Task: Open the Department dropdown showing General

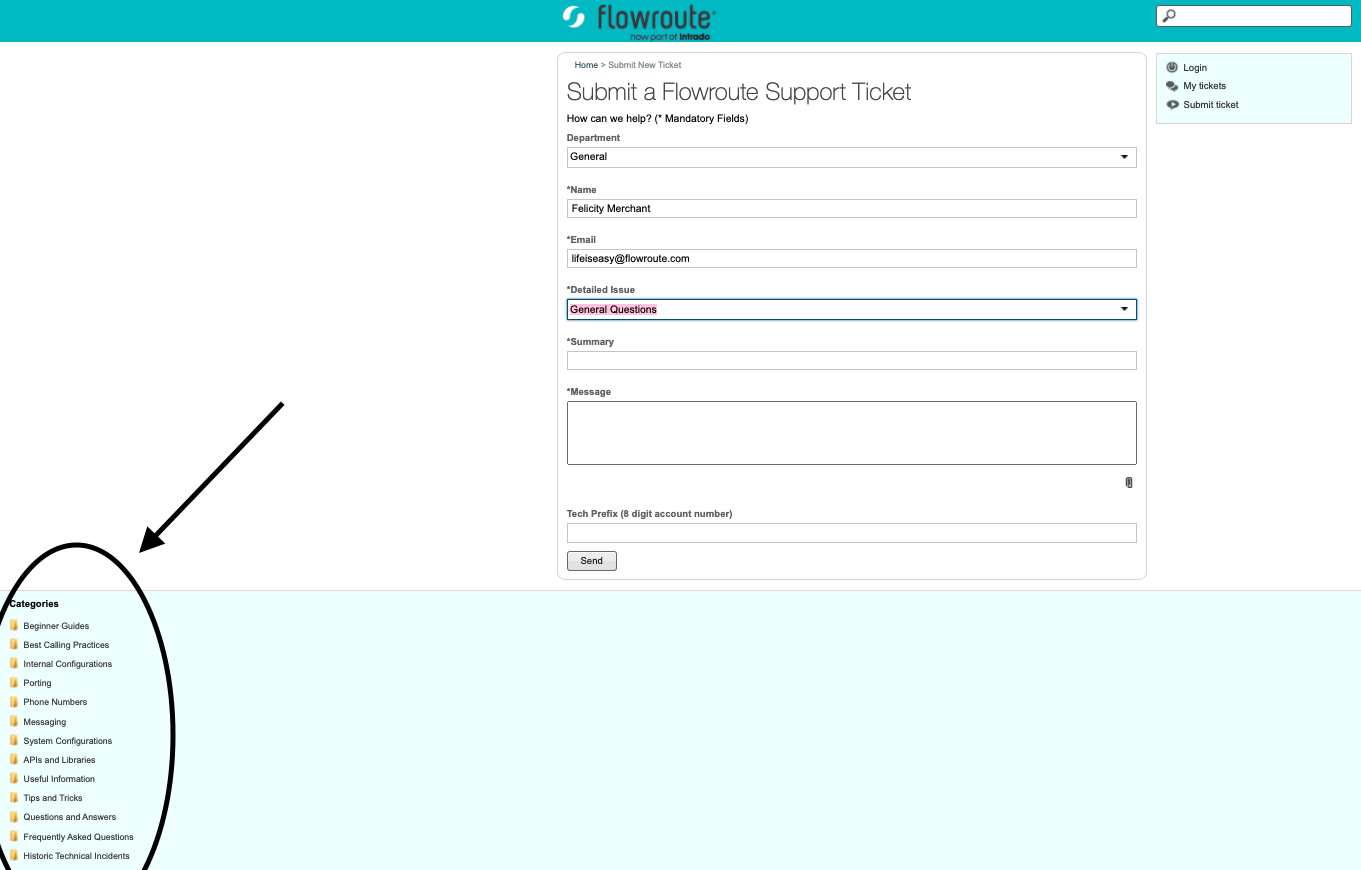Action: click(851, 157)
